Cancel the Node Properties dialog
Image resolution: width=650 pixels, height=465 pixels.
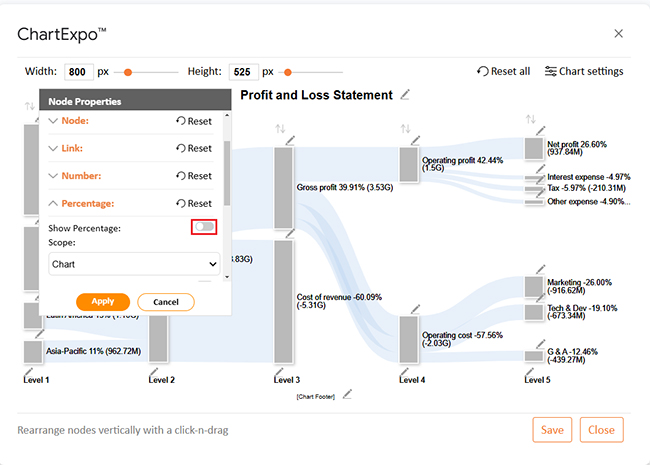pyautogui.click(x=166, y=302)
